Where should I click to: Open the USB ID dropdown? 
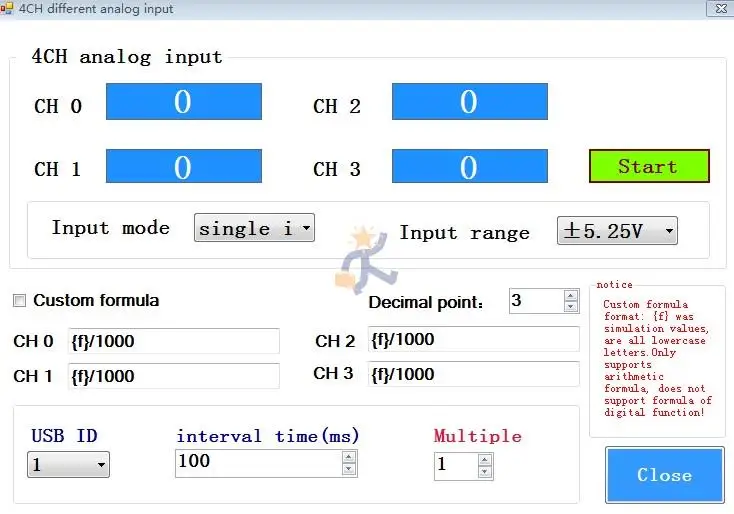pyautogui.click(x=68, y=464)
